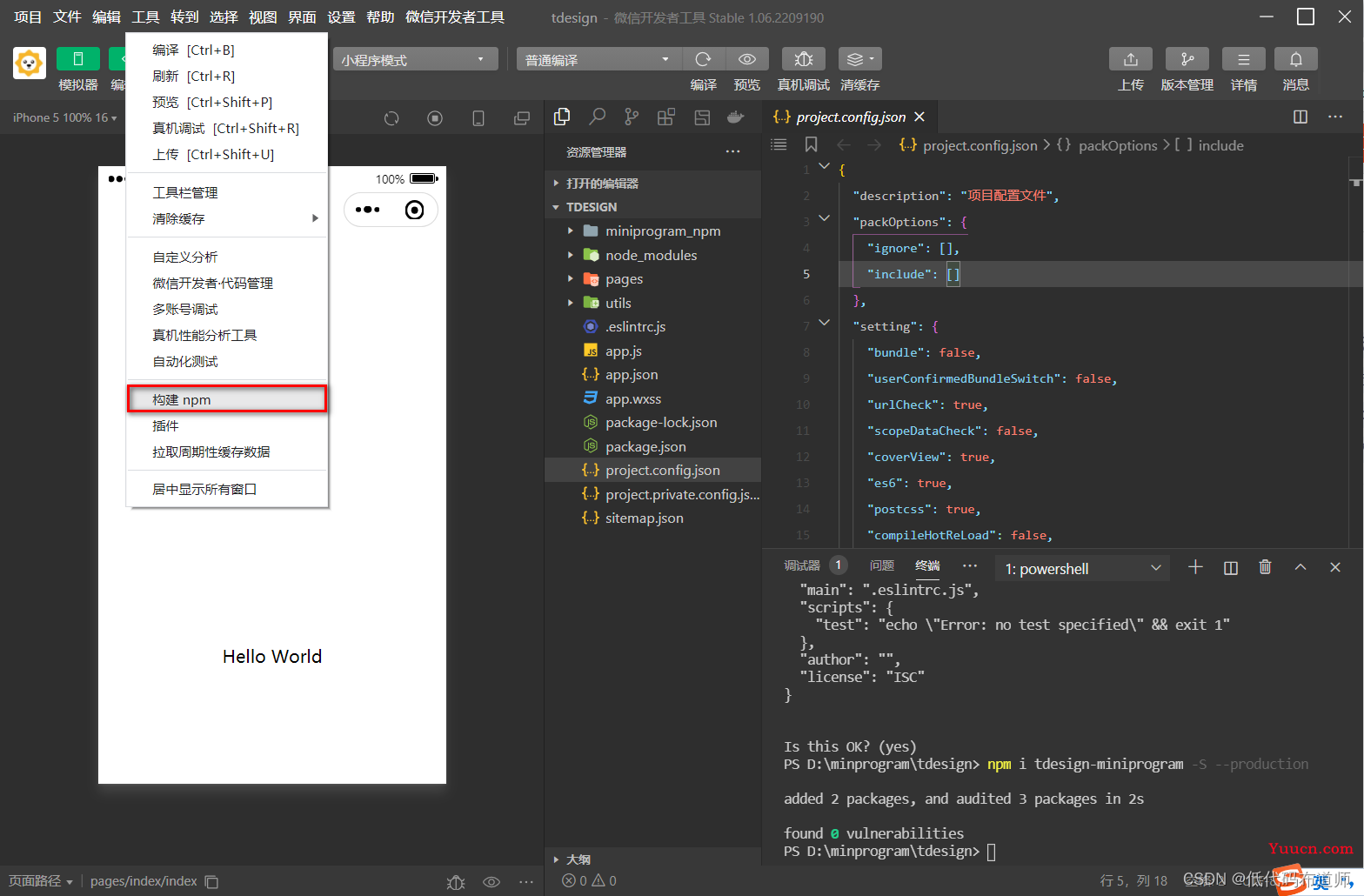
Task: Split the editor with the split icon
Action: click(x=1300, y=117)
